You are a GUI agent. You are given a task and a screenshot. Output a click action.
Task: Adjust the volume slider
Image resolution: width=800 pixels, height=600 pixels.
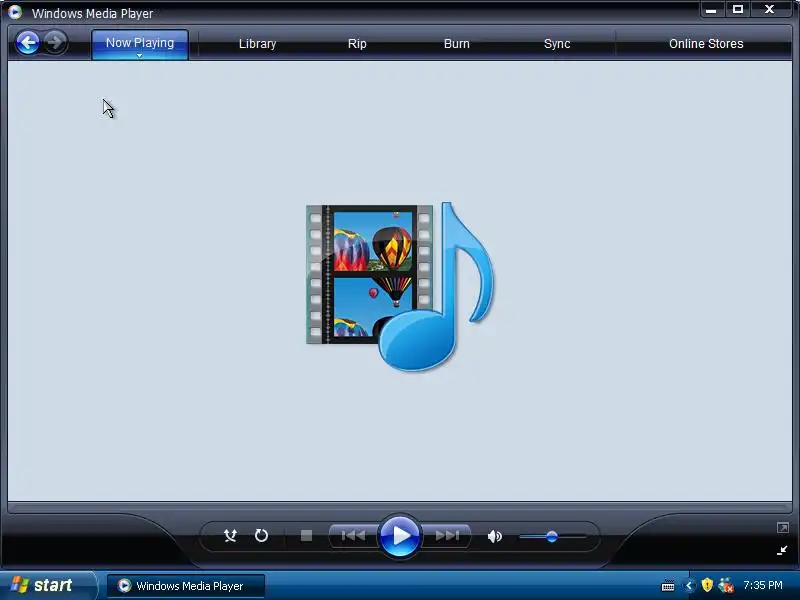click(553, 536)
